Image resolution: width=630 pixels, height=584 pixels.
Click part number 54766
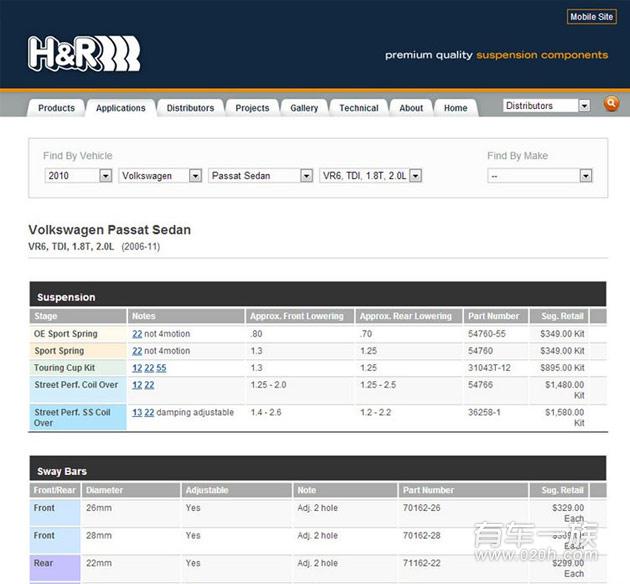point(480,385)
